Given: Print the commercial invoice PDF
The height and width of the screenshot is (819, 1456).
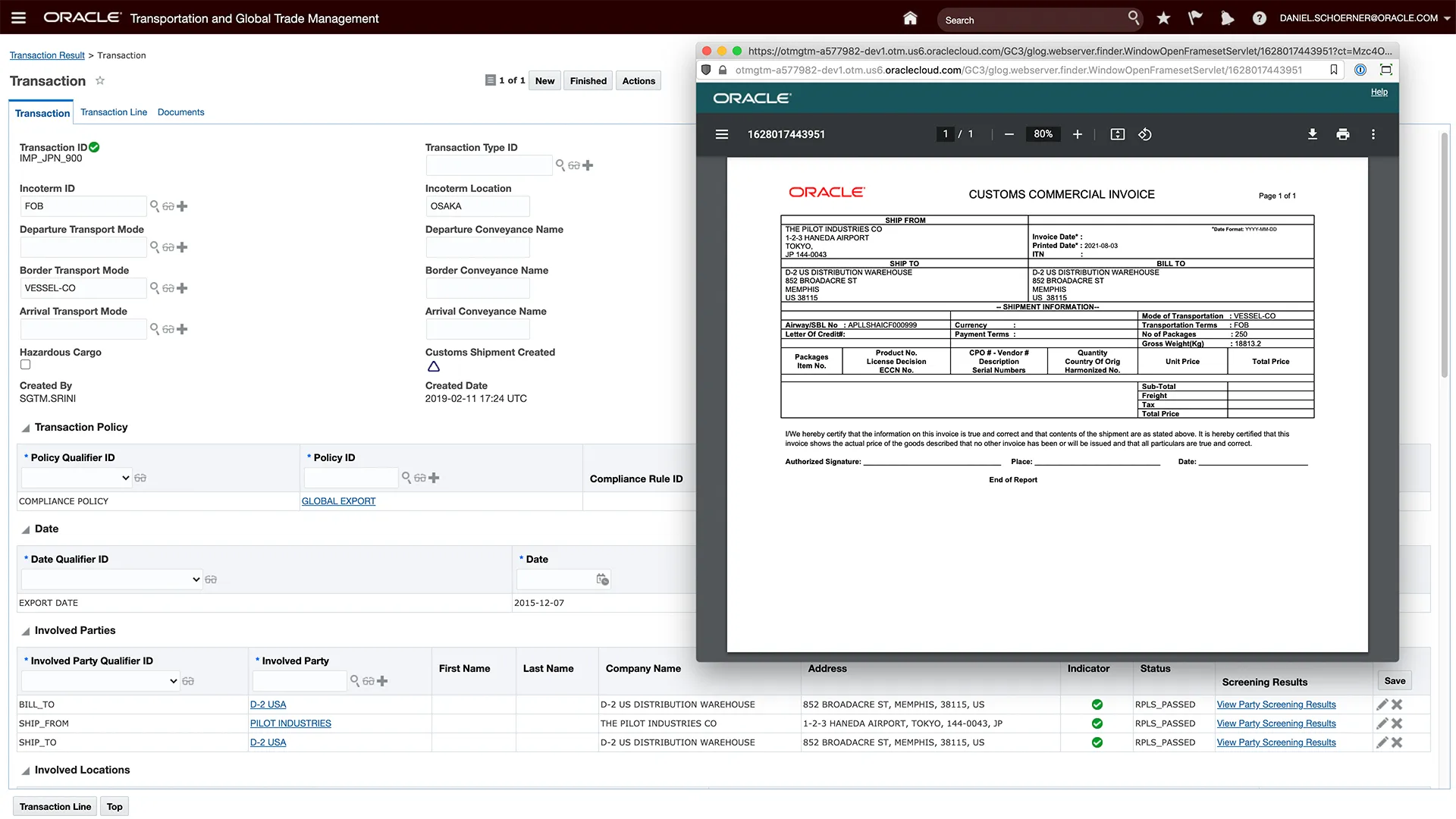Looking at the screenshot, I should [1342, 134].
